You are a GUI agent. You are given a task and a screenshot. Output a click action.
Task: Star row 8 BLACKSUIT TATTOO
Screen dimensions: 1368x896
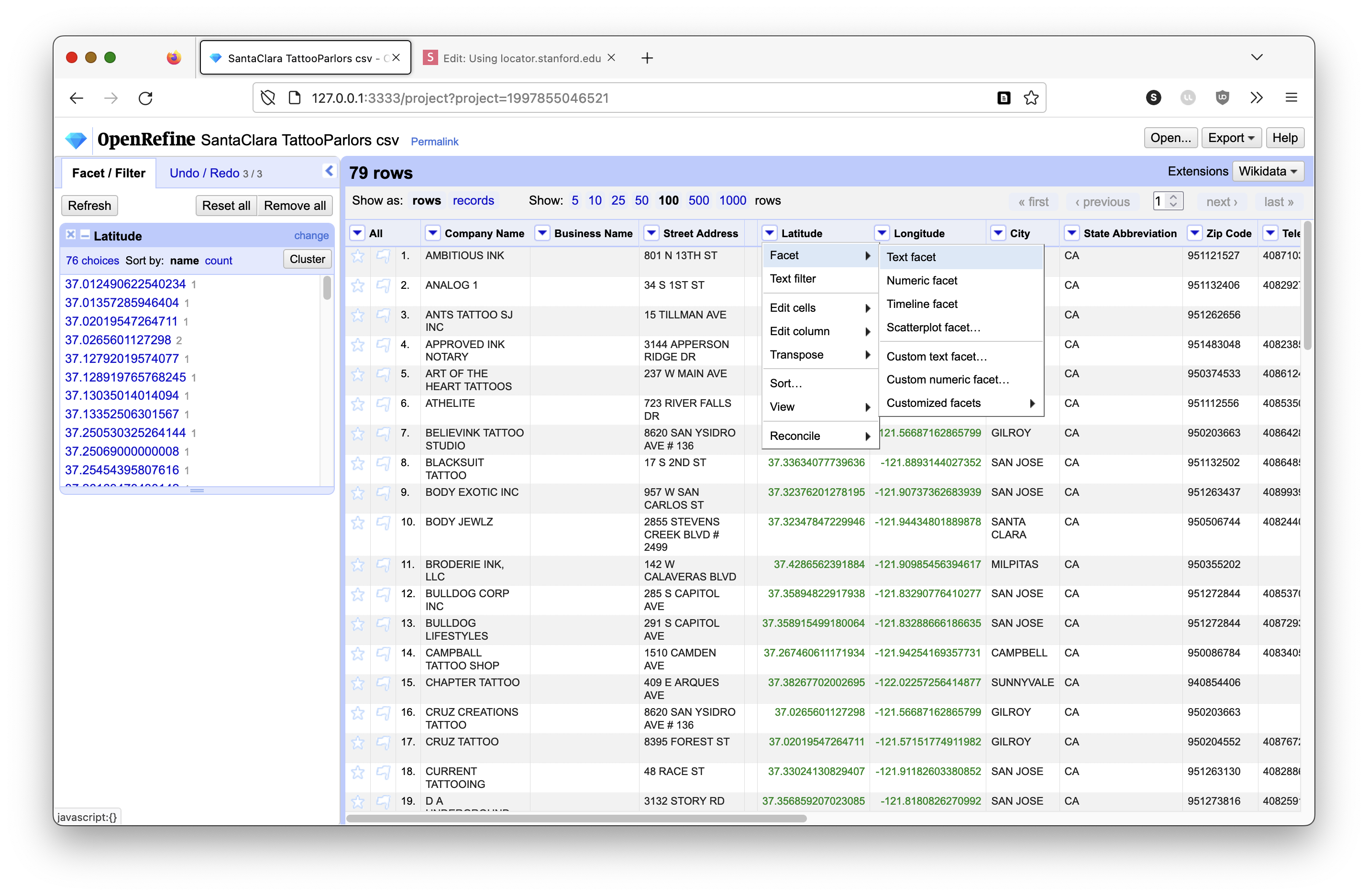(x=357, y=463)
